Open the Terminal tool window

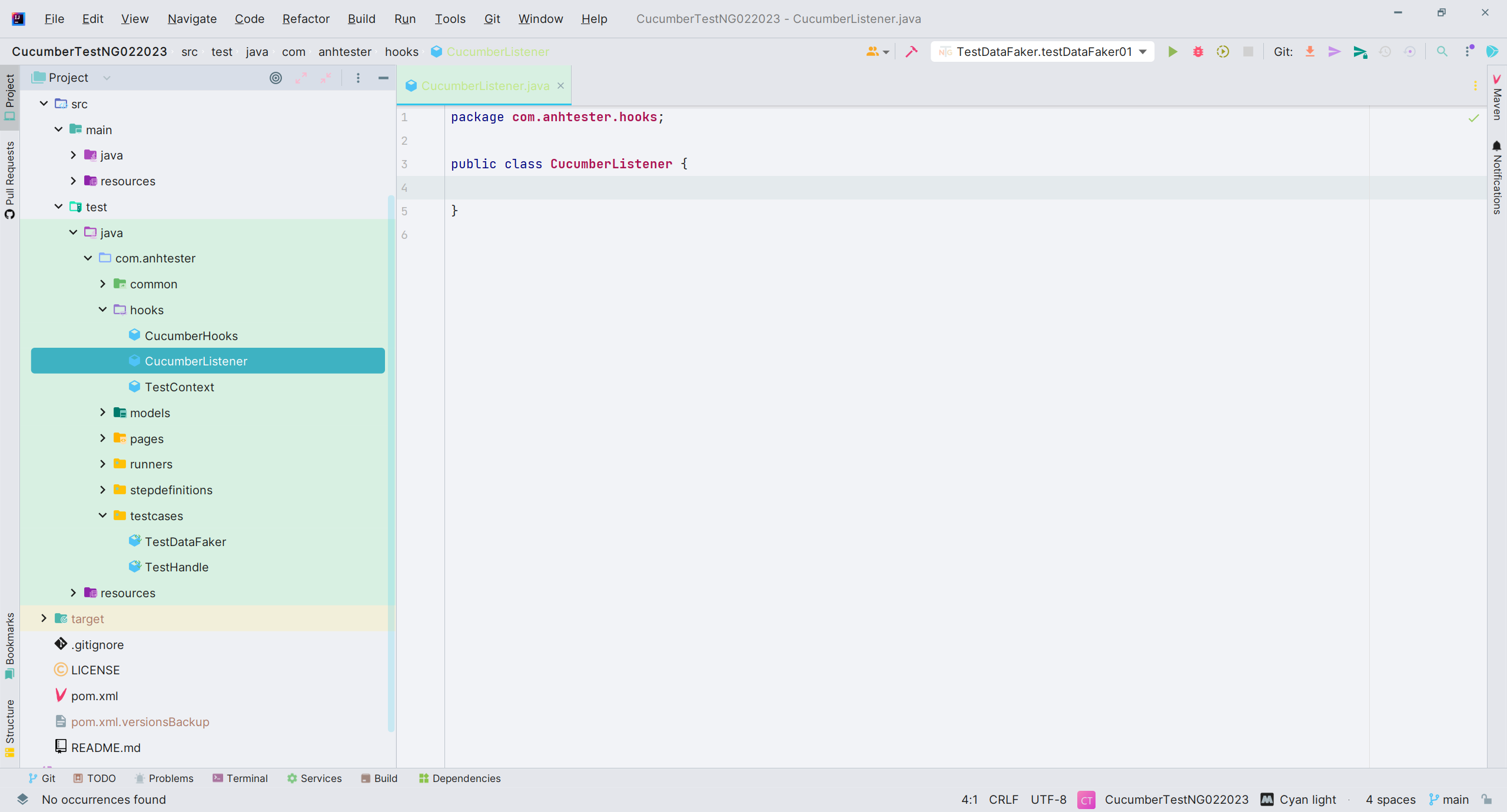pos(240,778)
